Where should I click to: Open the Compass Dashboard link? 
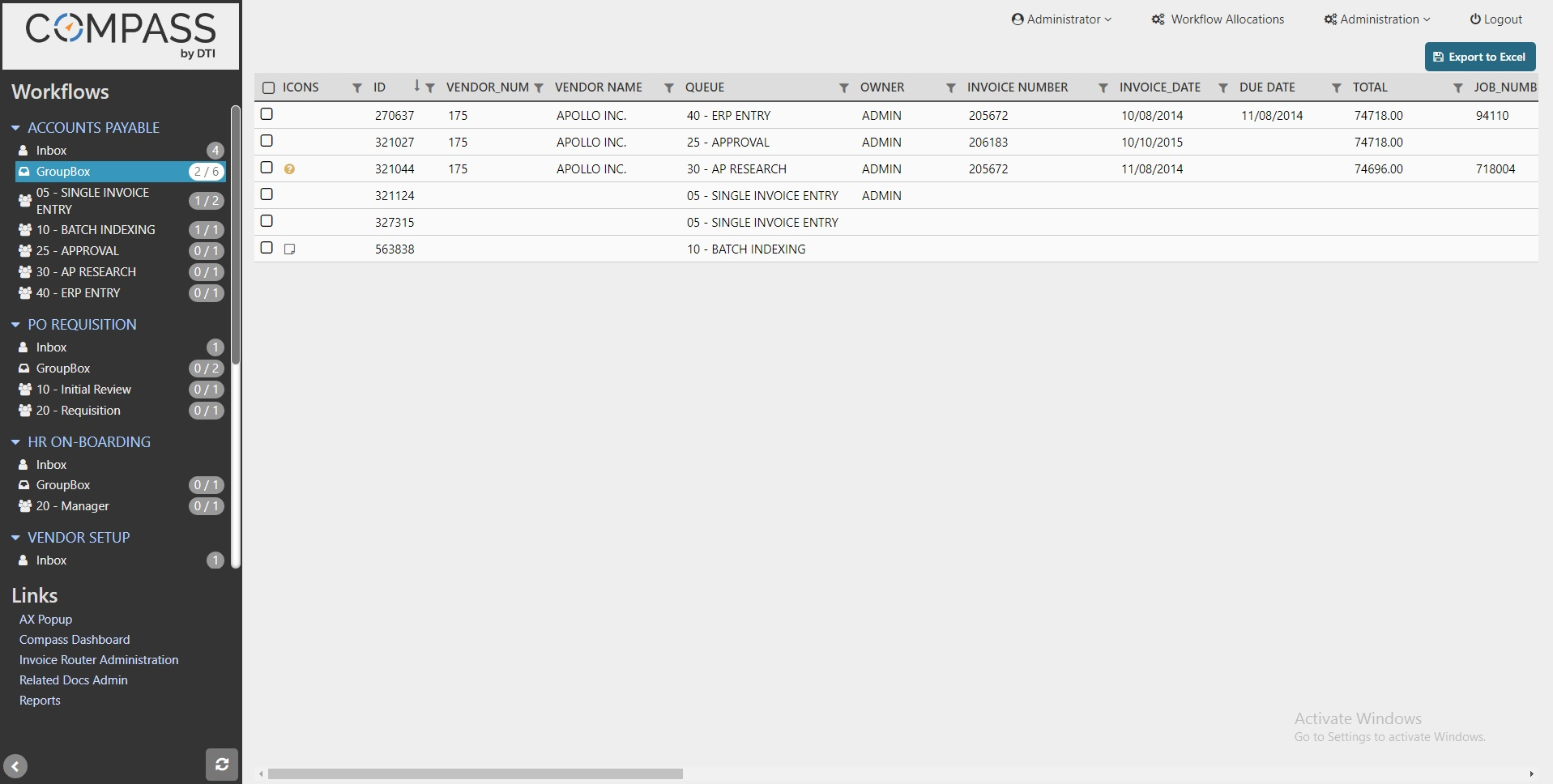(x=75, y=640)
